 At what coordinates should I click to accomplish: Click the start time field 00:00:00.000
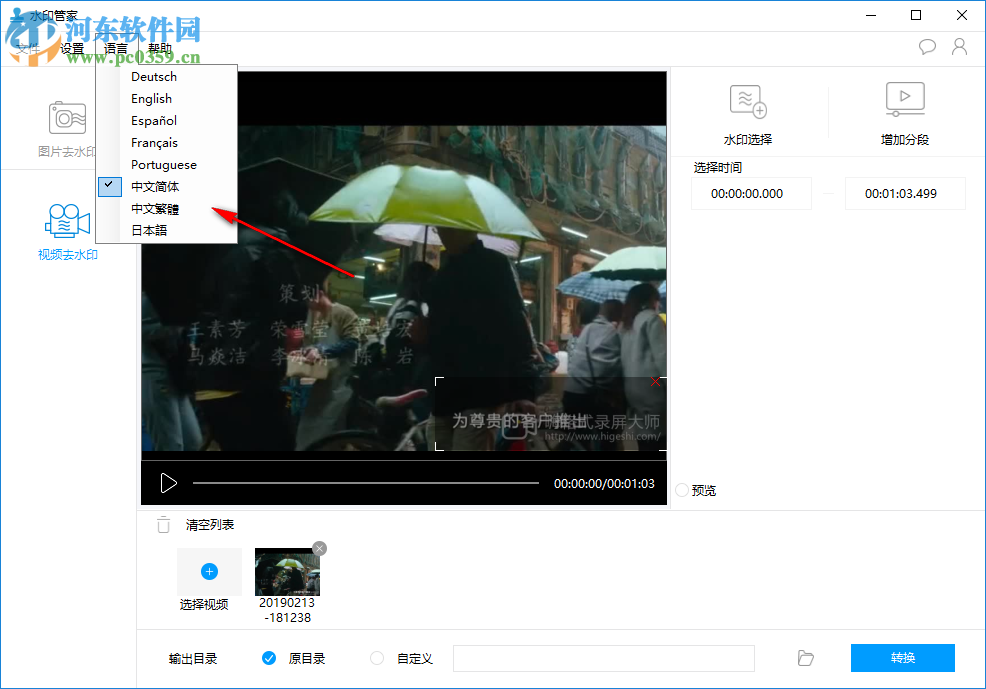(751, 194)
